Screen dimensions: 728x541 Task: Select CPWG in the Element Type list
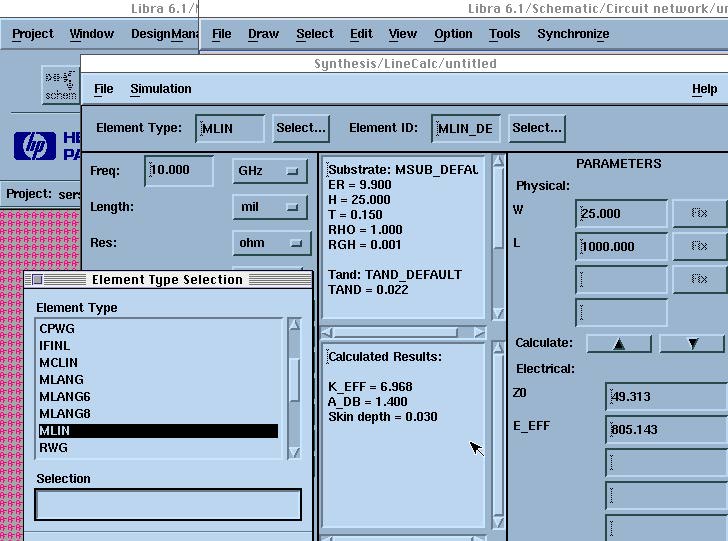tap(158, 328)
